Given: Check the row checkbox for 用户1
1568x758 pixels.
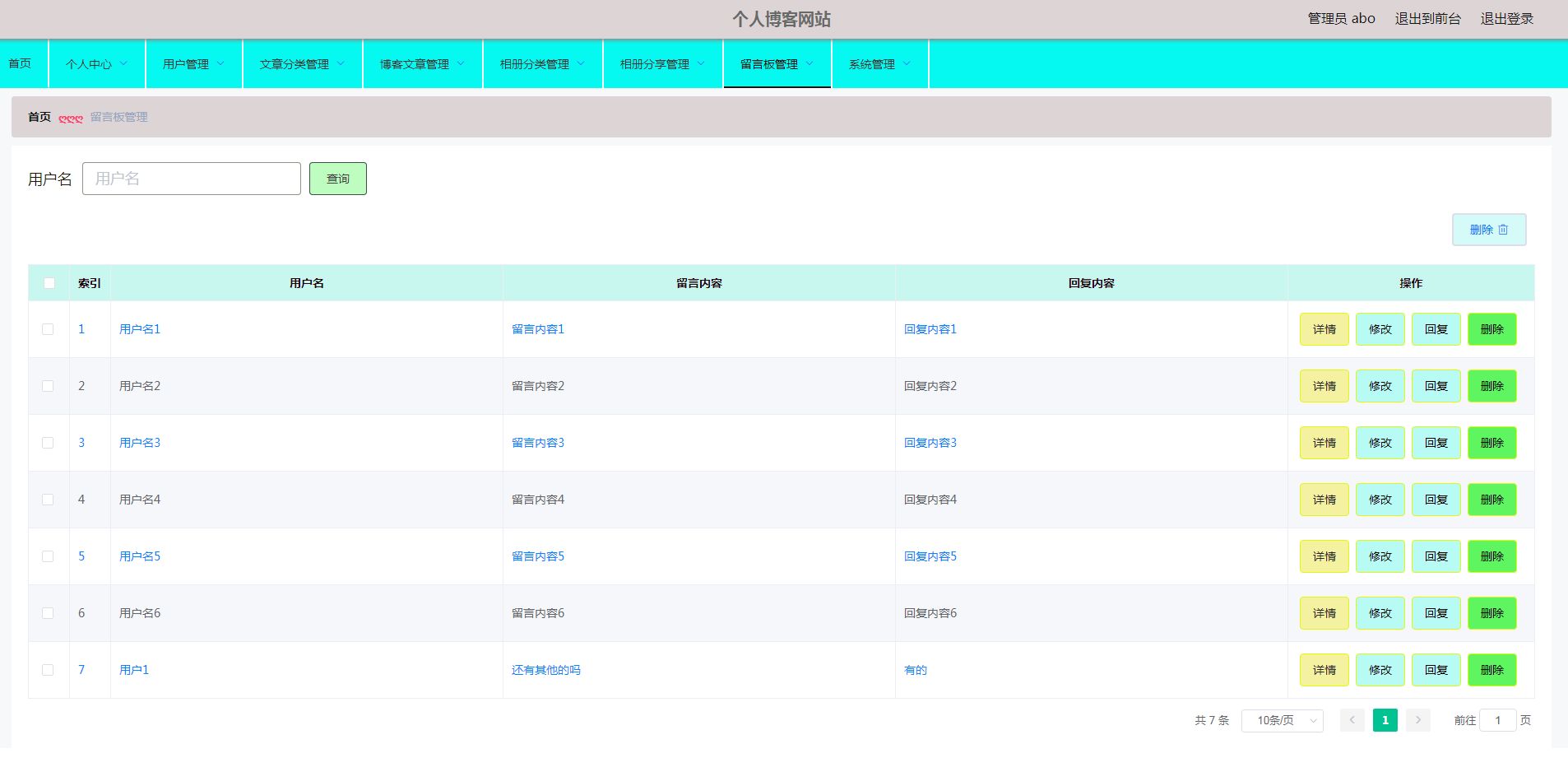Looking at the screenshot, I should 48,670.
